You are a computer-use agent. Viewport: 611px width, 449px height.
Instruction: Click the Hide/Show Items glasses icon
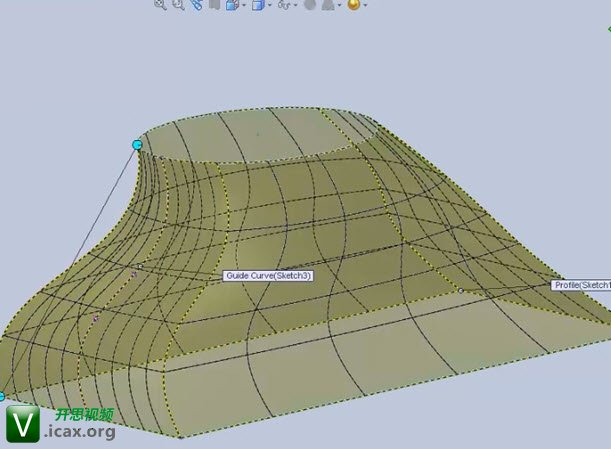click(x=284, y=4)
